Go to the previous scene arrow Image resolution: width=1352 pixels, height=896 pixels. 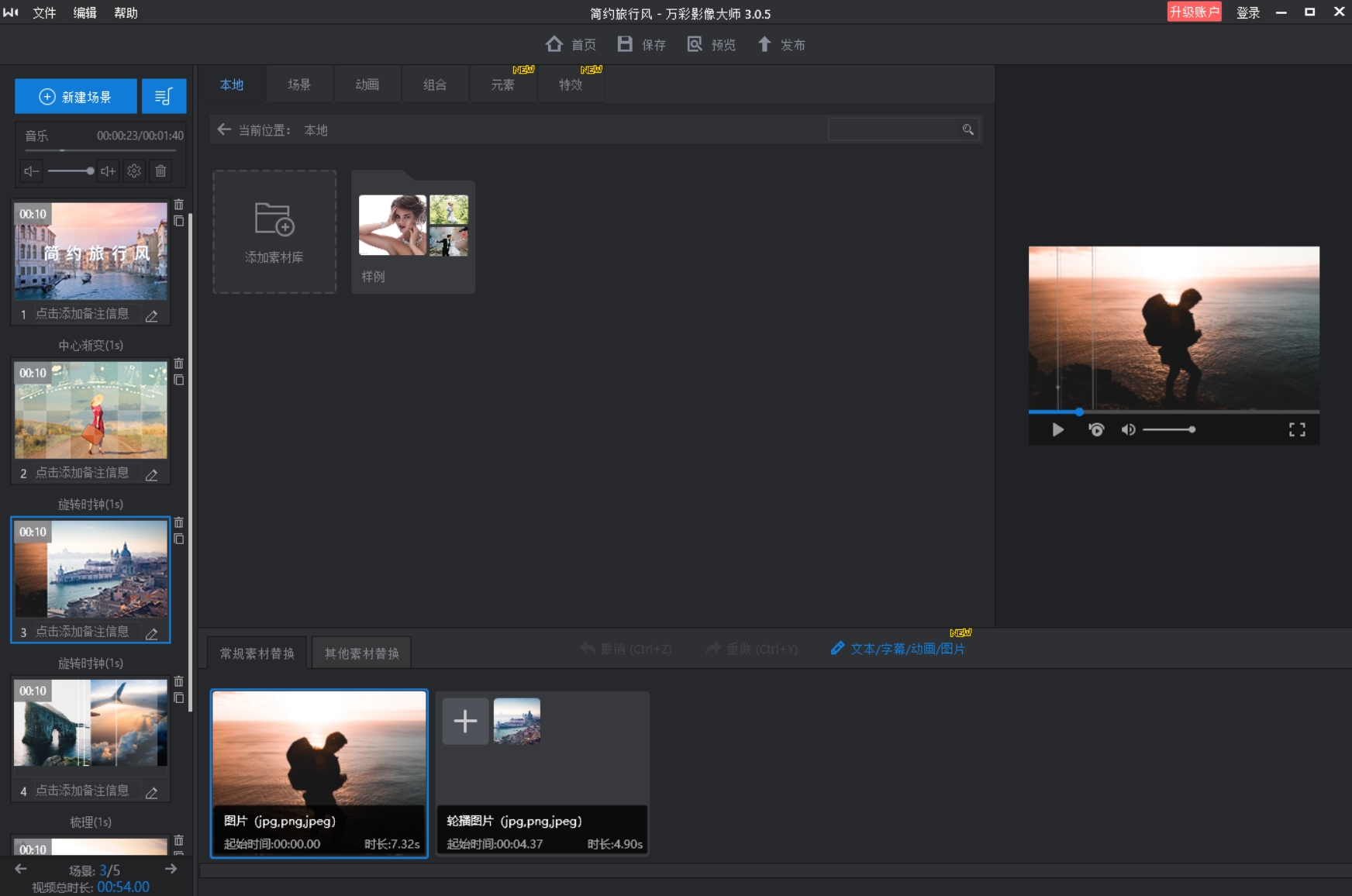21,869
